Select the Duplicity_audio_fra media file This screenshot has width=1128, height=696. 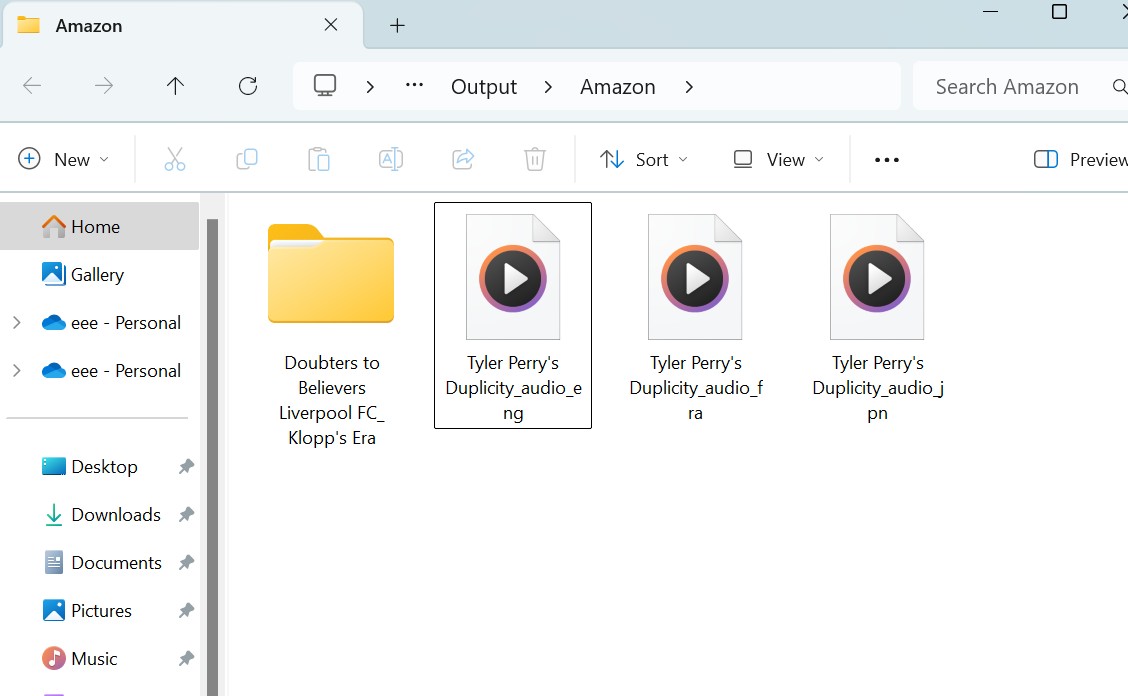pos(695,315)
